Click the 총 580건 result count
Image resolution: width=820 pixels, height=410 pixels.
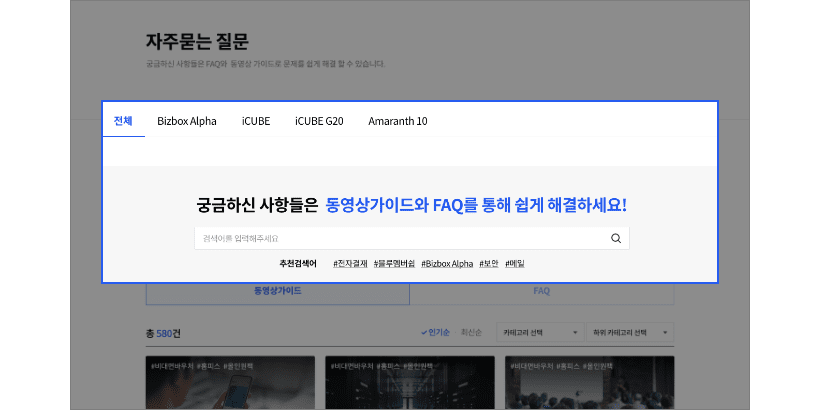(x=164, y=333)
